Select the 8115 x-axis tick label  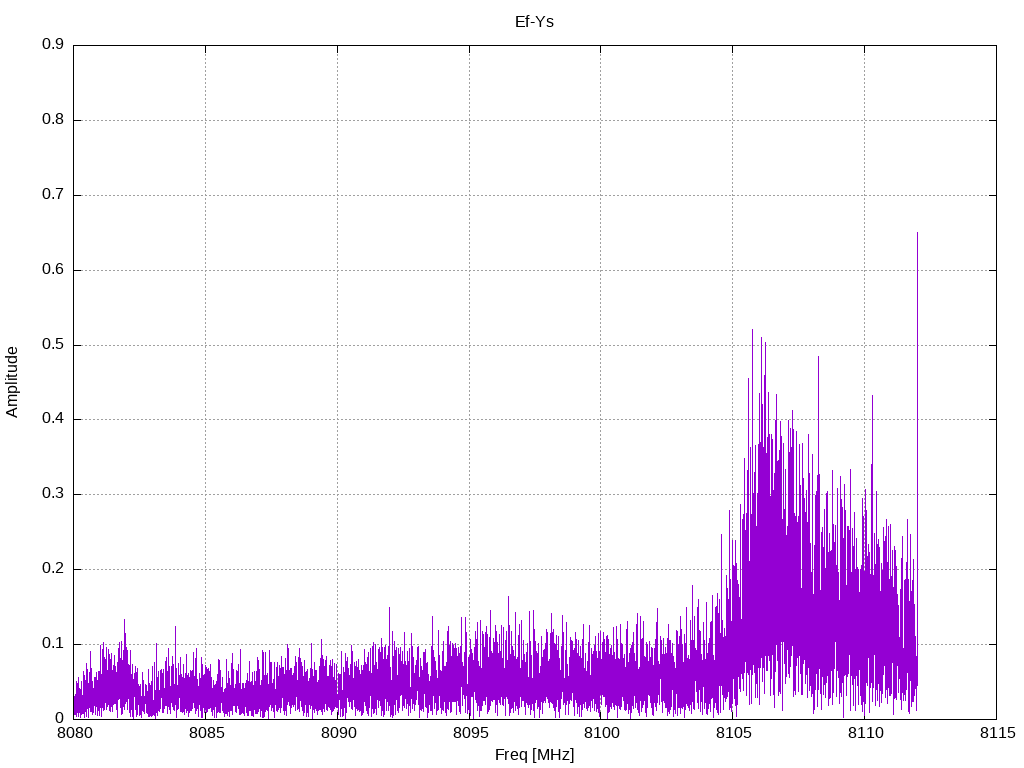996,734
